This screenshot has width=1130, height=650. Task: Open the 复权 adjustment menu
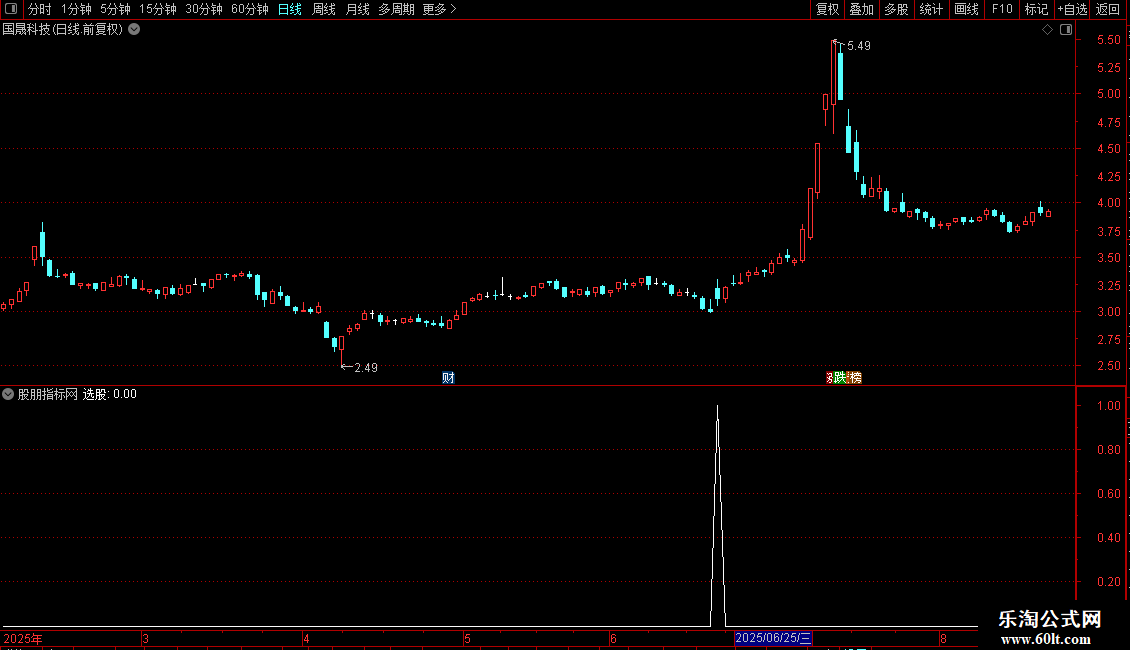827,9
